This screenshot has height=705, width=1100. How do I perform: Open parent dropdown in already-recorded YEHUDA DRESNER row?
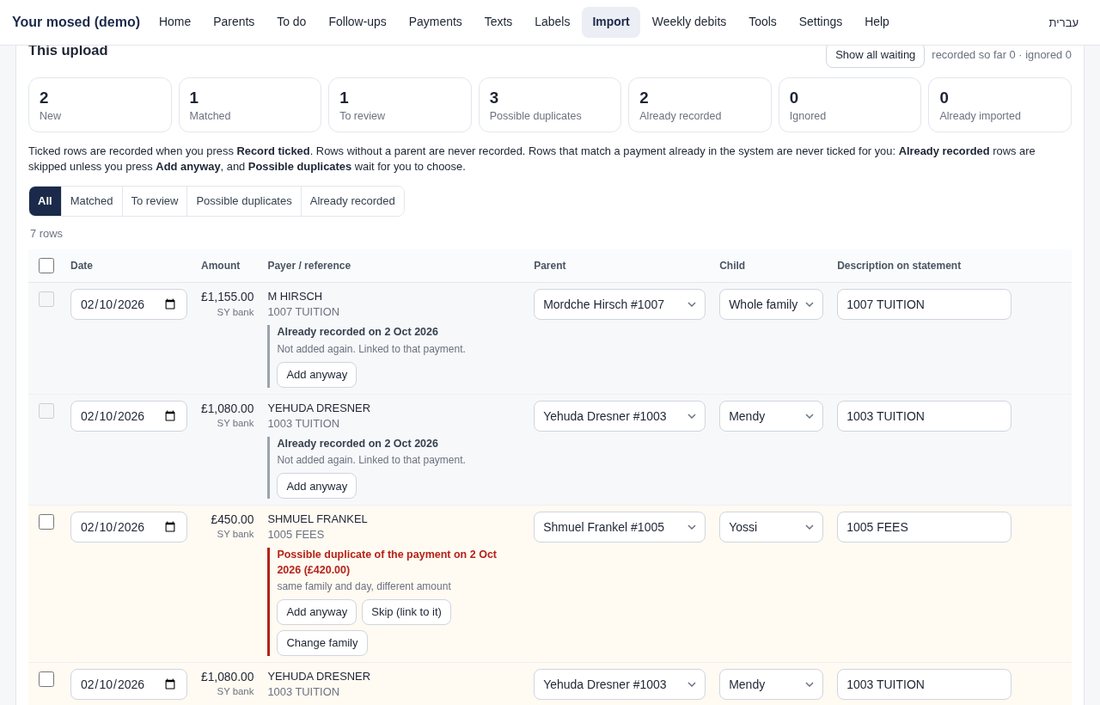pyautogui.click(x=619, y=416)
